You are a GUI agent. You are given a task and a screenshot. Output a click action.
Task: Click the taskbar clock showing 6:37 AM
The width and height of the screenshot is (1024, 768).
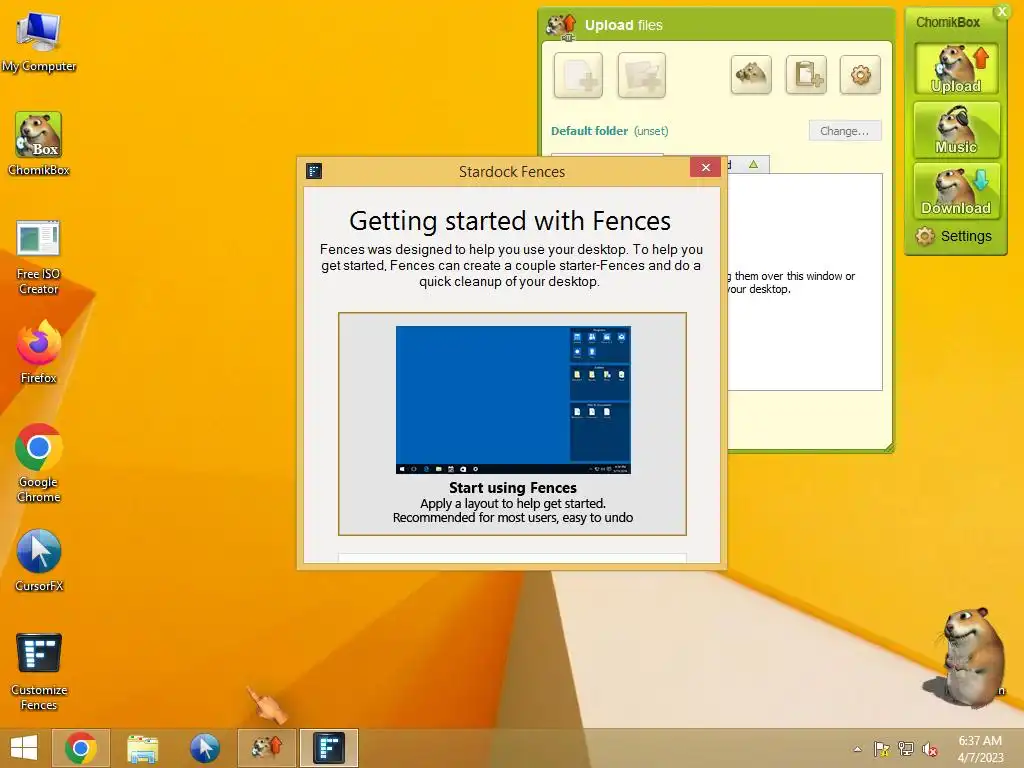(980, 749)
